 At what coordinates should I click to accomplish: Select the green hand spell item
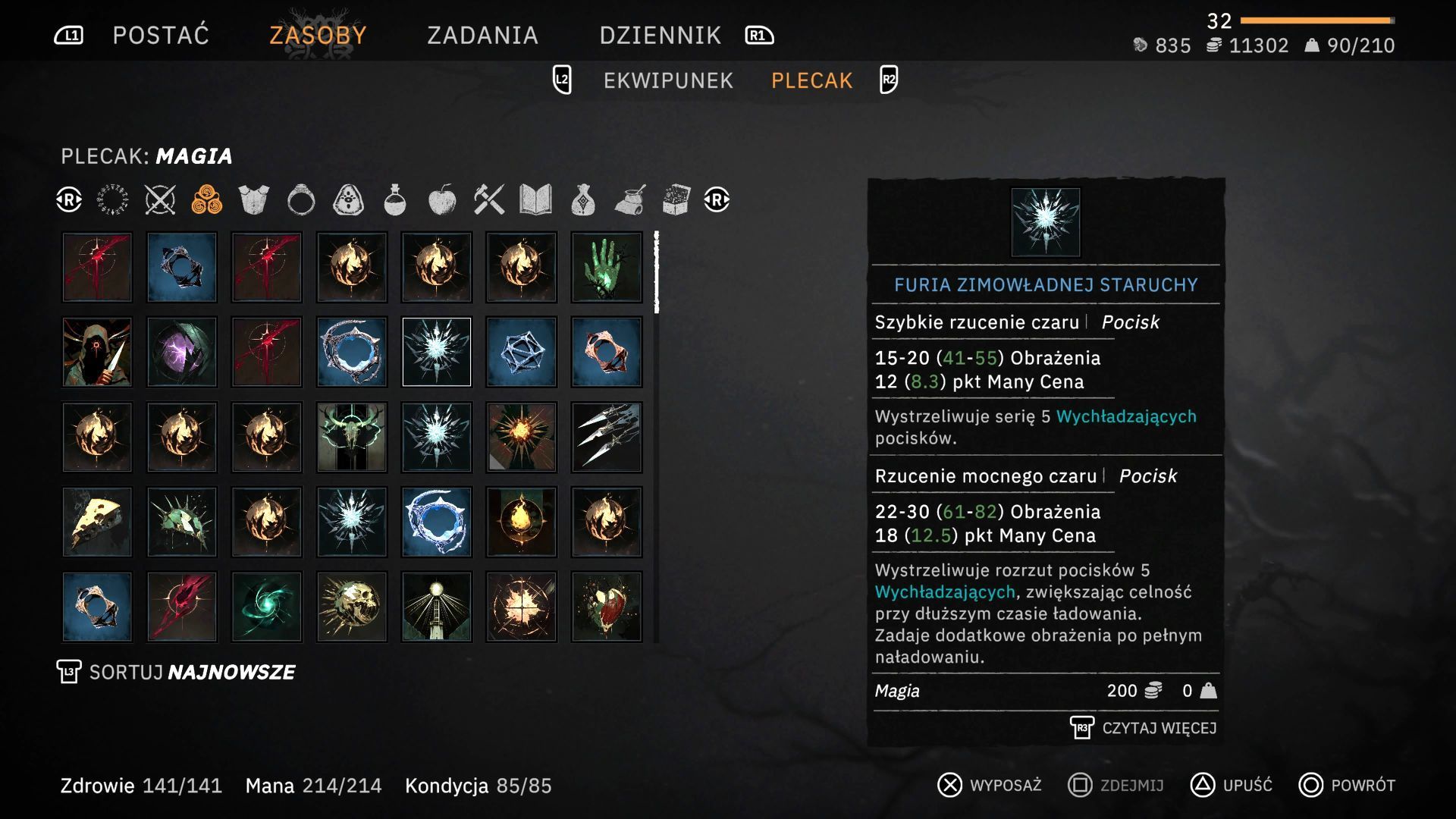click(607, 267)
